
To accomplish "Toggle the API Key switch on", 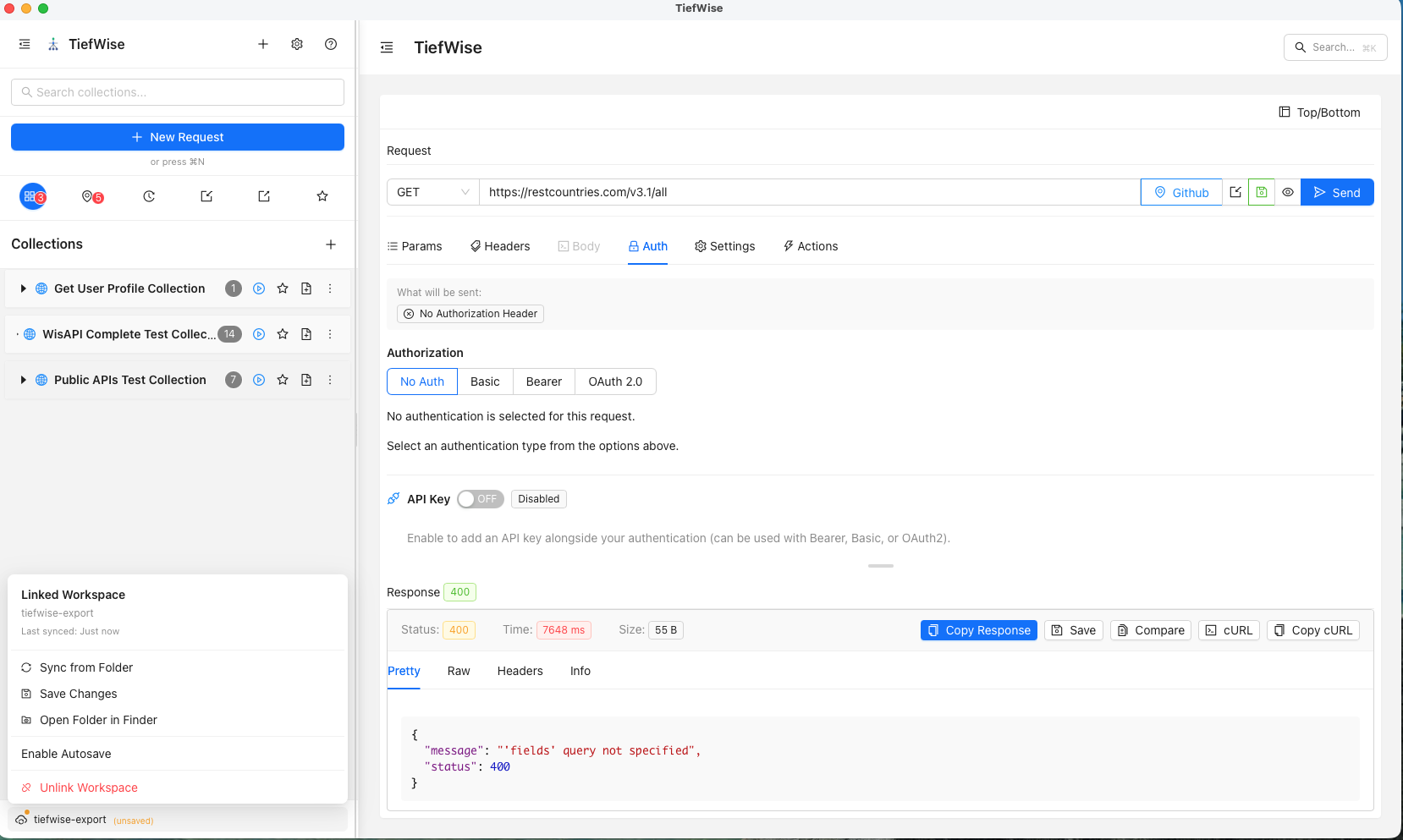I will 480,499.
